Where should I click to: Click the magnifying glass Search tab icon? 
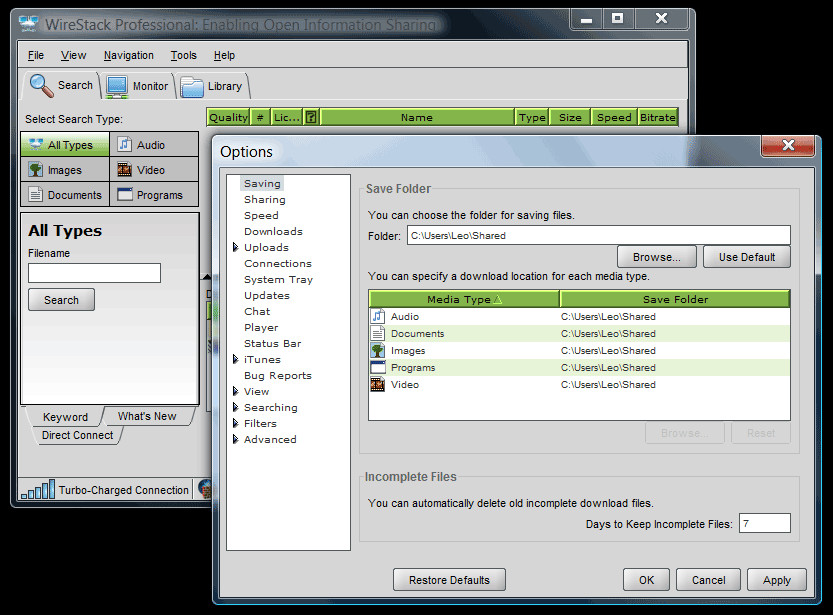[41, 86]
